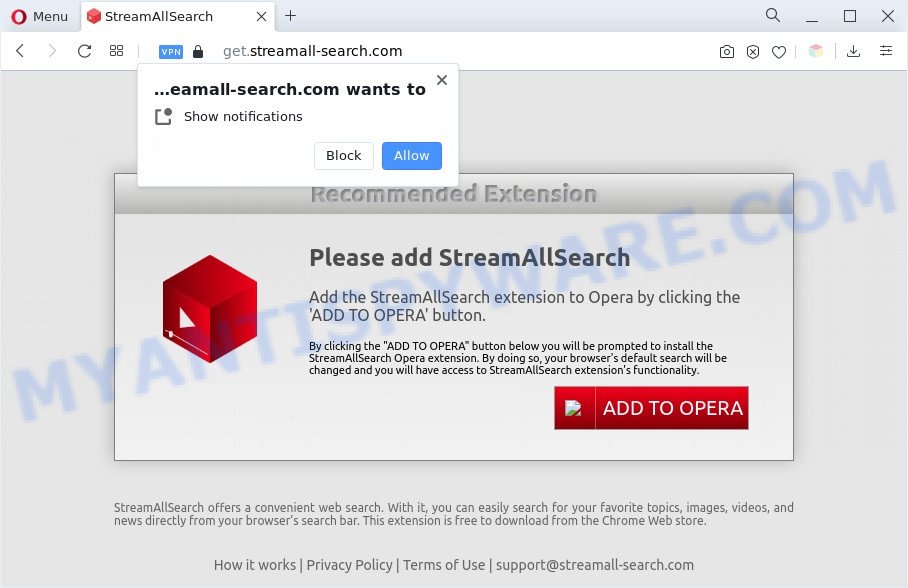Click the ADD TO OPERA button
This screenshot has height=588, width=908.
[x=651, y=408]
